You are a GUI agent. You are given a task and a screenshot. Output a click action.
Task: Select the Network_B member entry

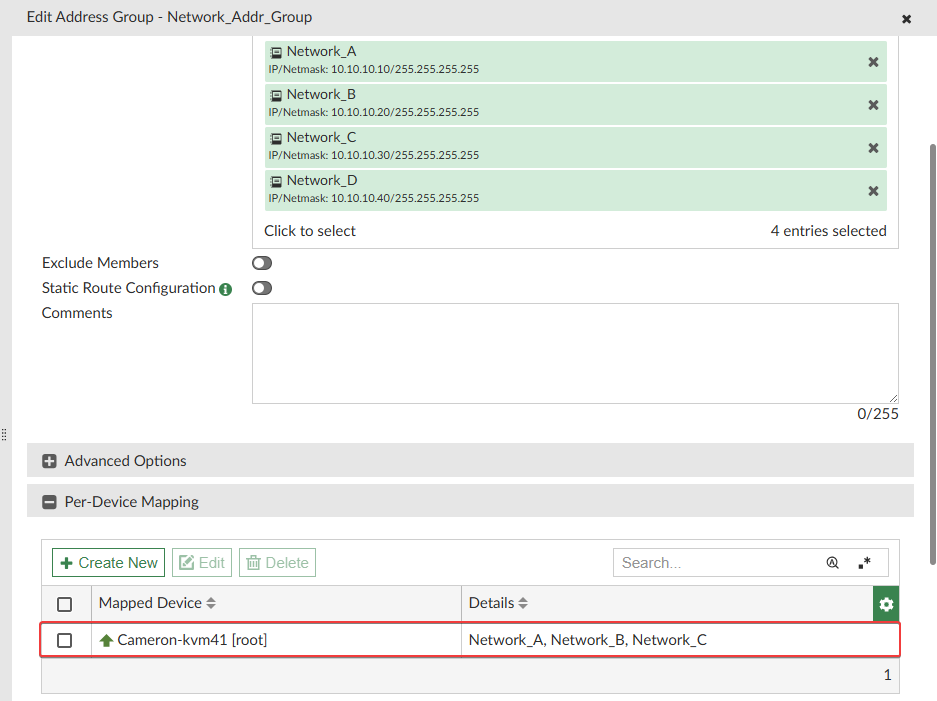pyautogui.click(x=575, y=105)
